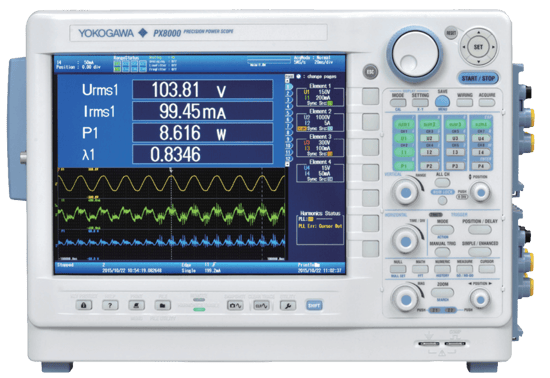Click the large jog dial

[415, 53]
